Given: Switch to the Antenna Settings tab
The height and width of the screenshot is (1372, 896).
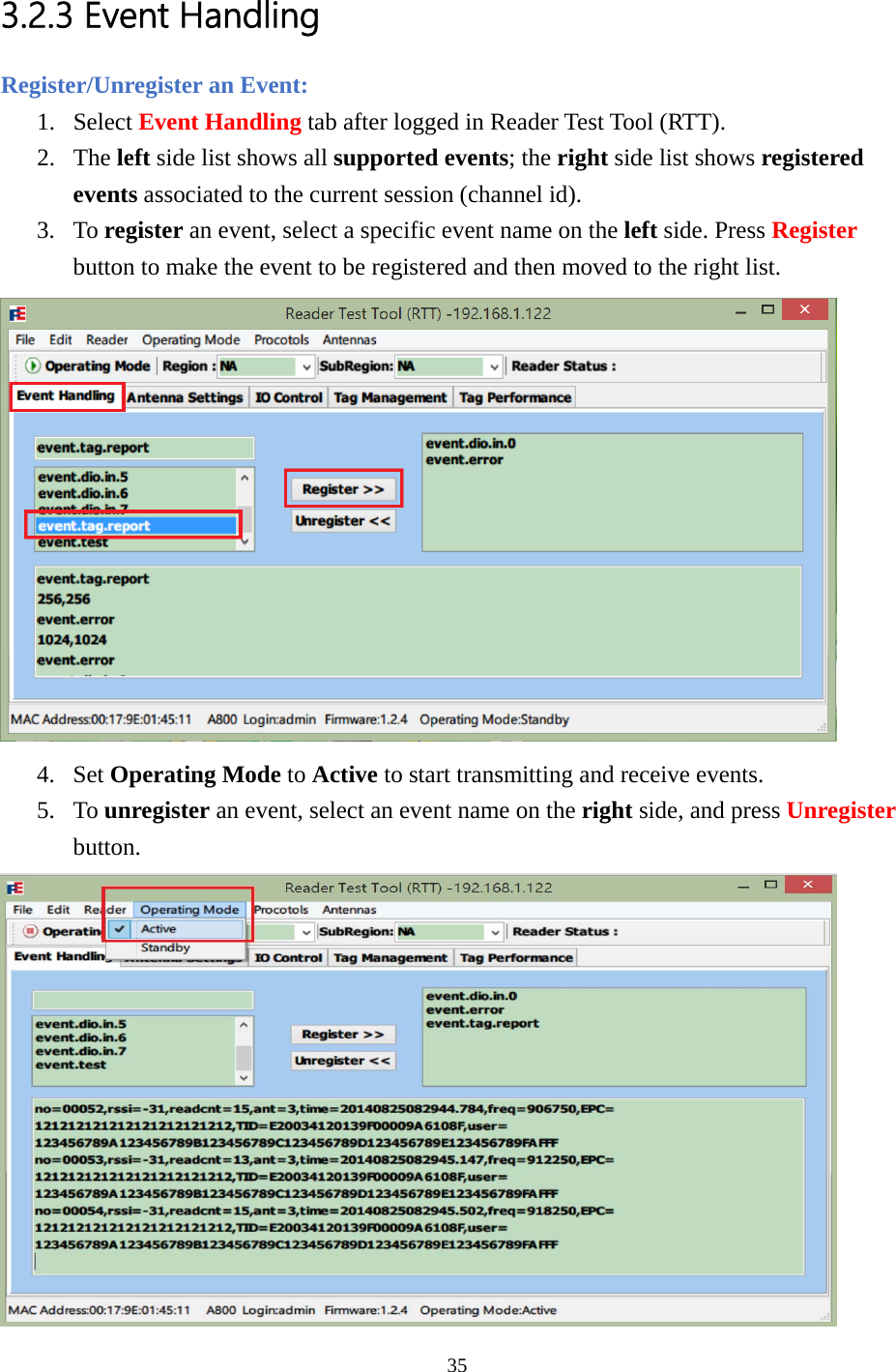Looking at the screenshot, I should coord(186,396).
